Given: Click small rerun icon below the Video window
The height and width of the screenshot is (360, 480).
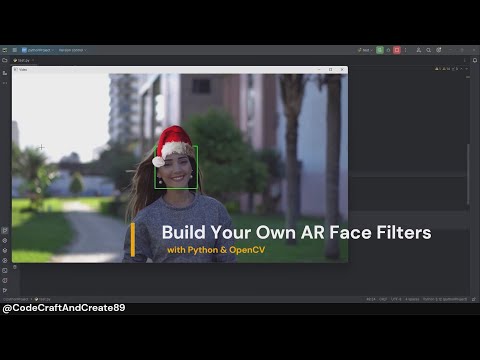Looking at the screenshot, I should 15,267.
